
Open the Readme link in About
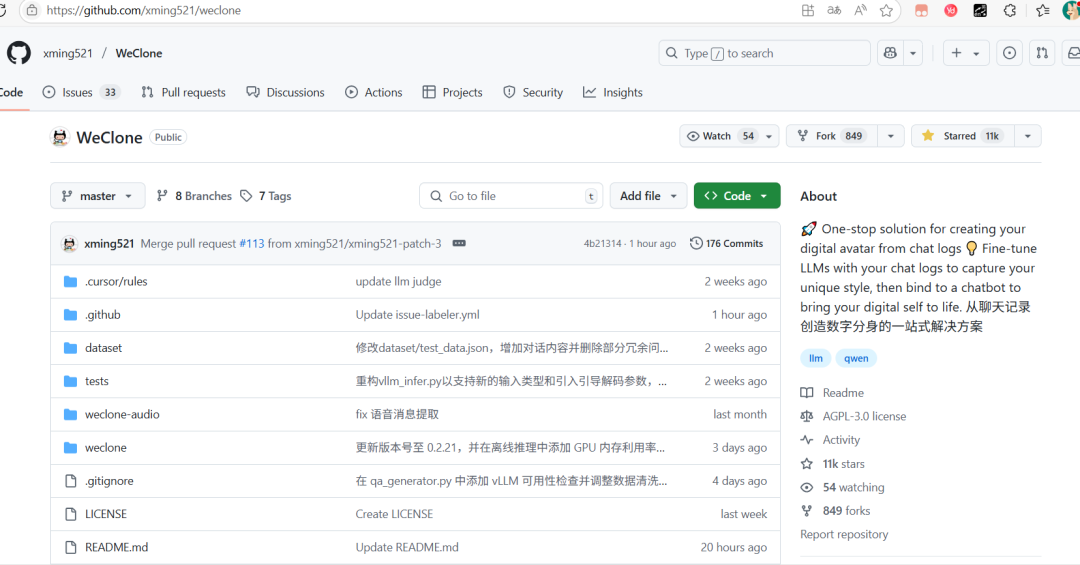(x=832, y=393)
